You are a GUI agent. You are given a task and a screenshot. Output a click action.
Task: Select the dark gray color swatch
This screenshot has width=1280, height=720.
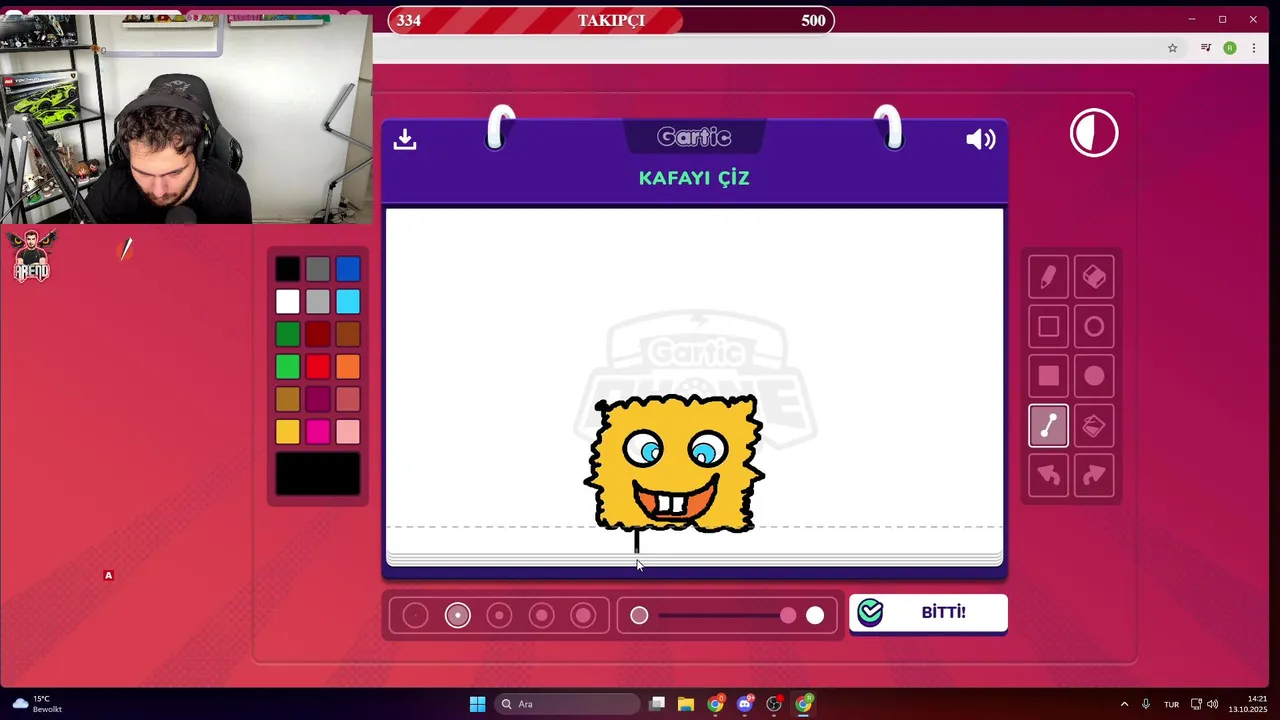point(318,269)
